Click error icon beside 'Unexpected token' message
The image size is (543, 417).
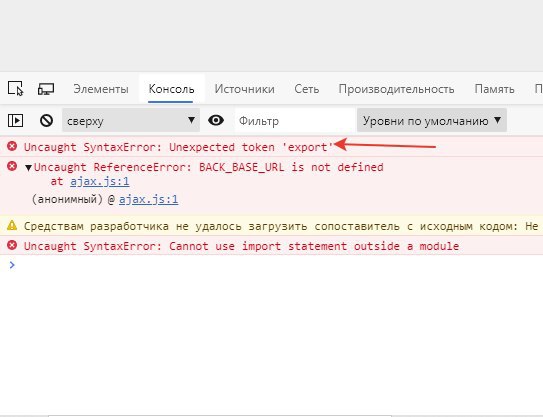point(12,146)
